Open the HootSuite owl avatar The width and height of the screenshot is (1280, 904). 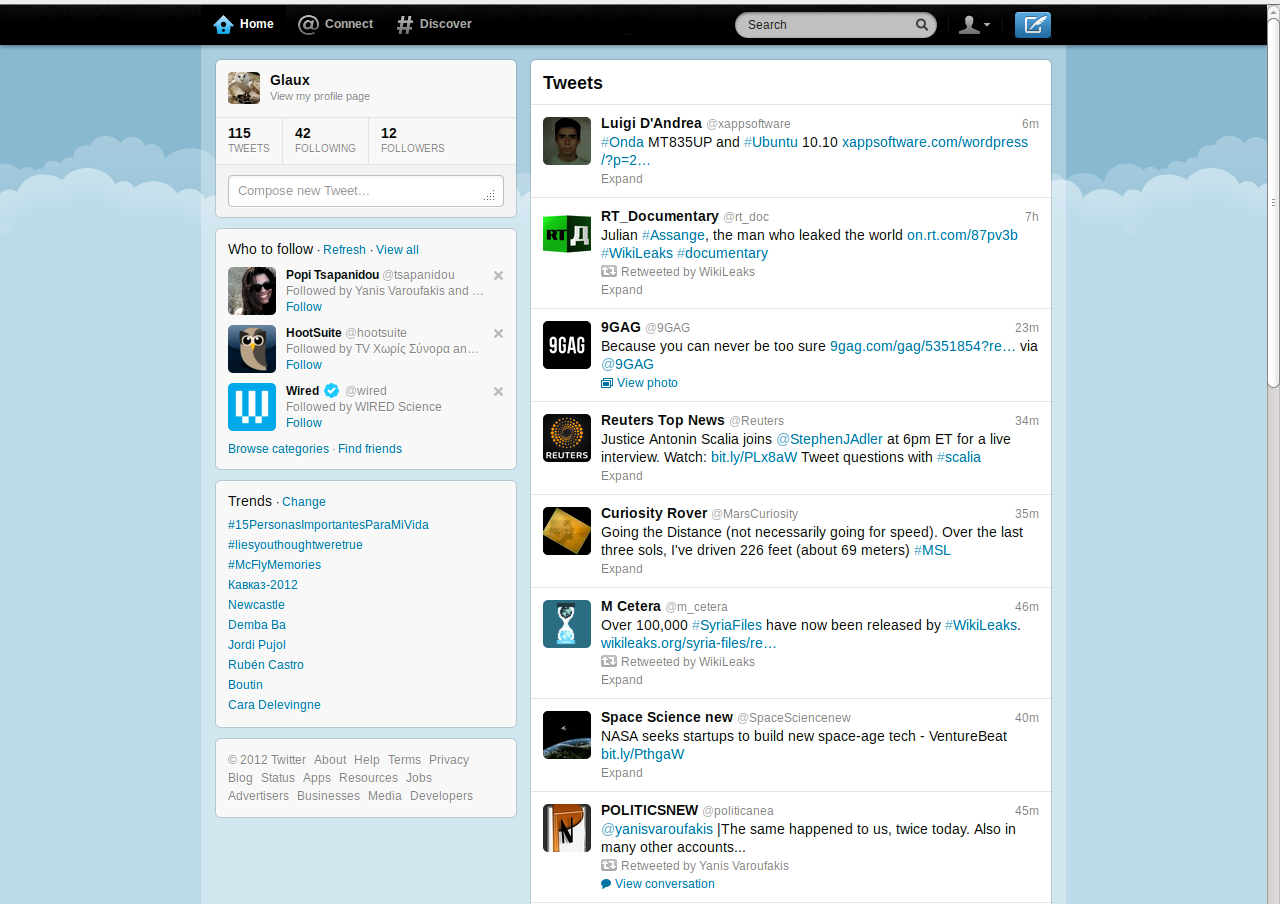(x=252, y=349)
